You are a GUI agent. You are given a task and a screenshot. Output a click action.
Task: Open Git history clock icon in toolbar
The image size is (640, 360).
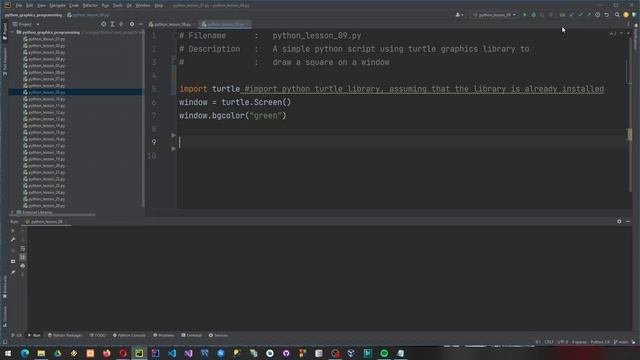coord(598,15)
